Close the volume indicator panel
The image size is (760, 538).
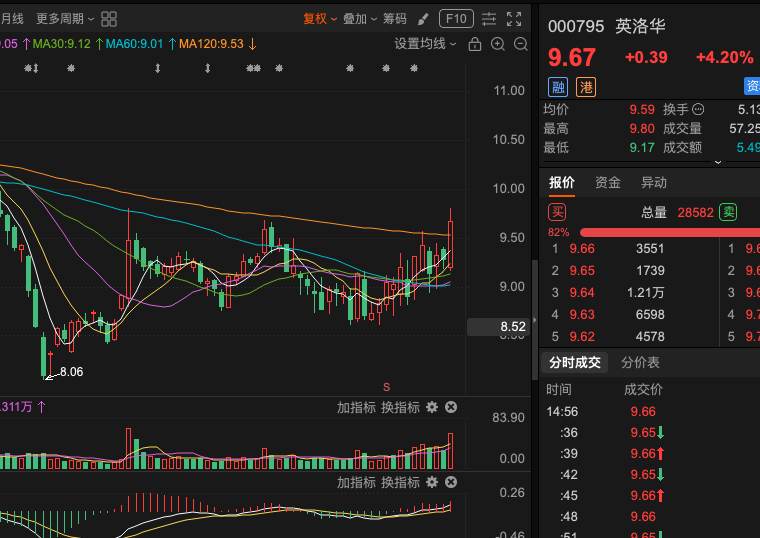451,407
